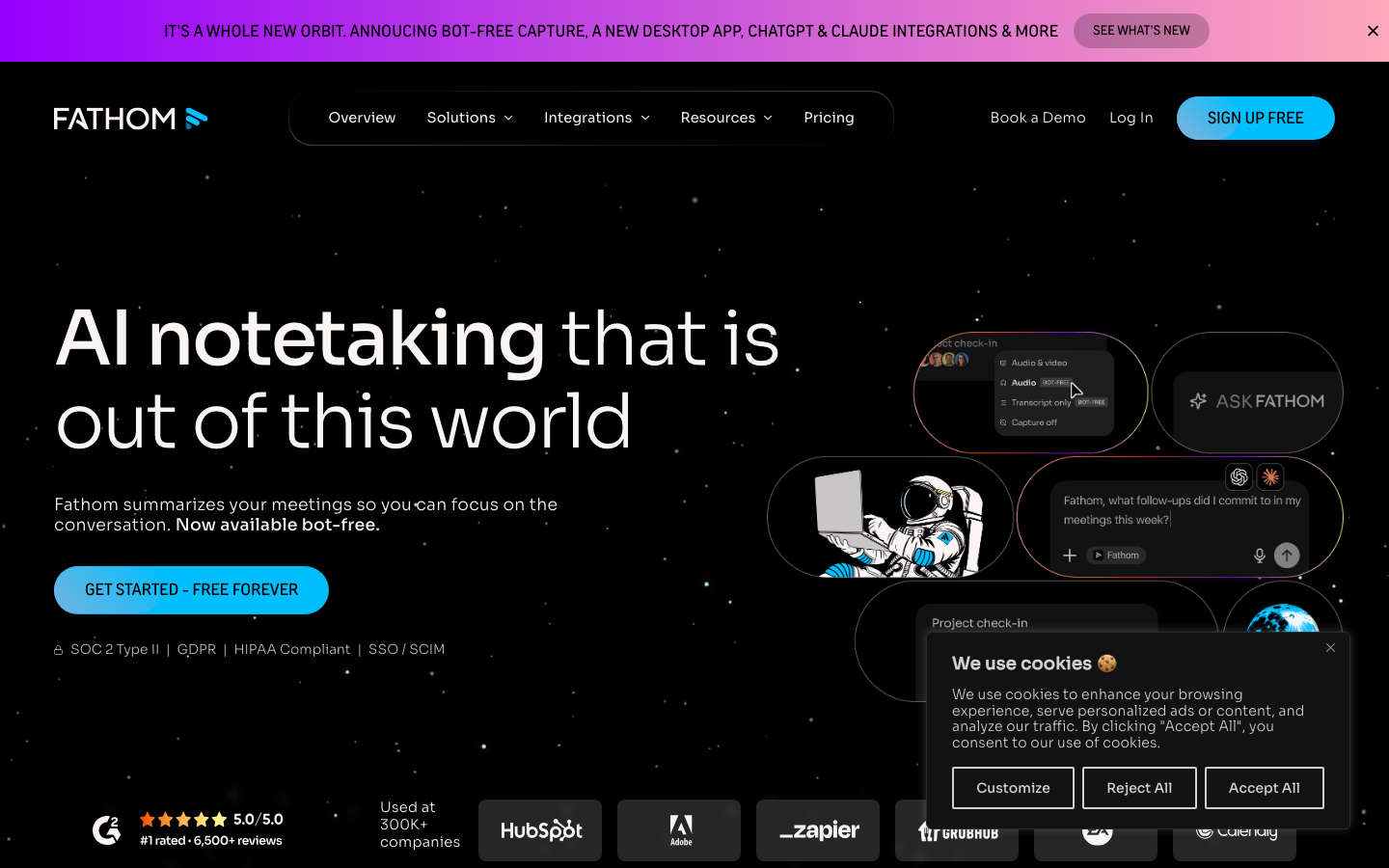
Task: Expand the Resources dropdown menu
Action: tap(726, 118)
